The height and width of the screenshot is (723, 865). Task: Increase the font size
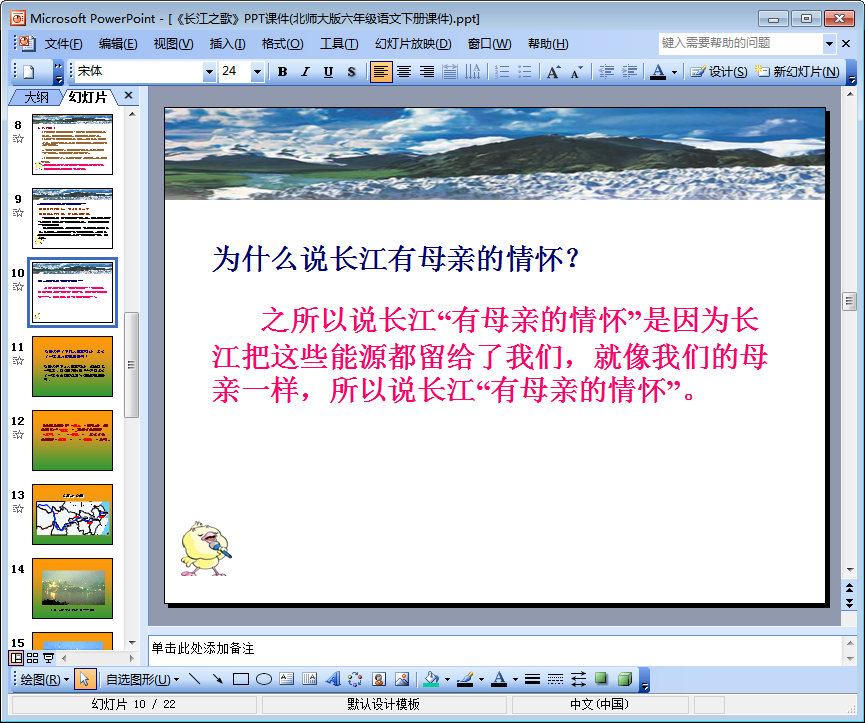coord(553,72)
